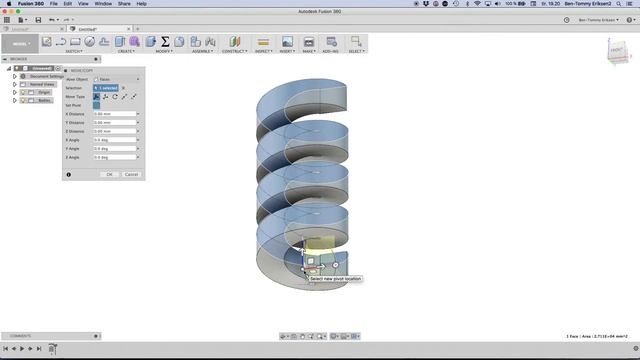The image size is (640, 360).
Task: Click the job status clock icon
Action: [x=567, y=20]
